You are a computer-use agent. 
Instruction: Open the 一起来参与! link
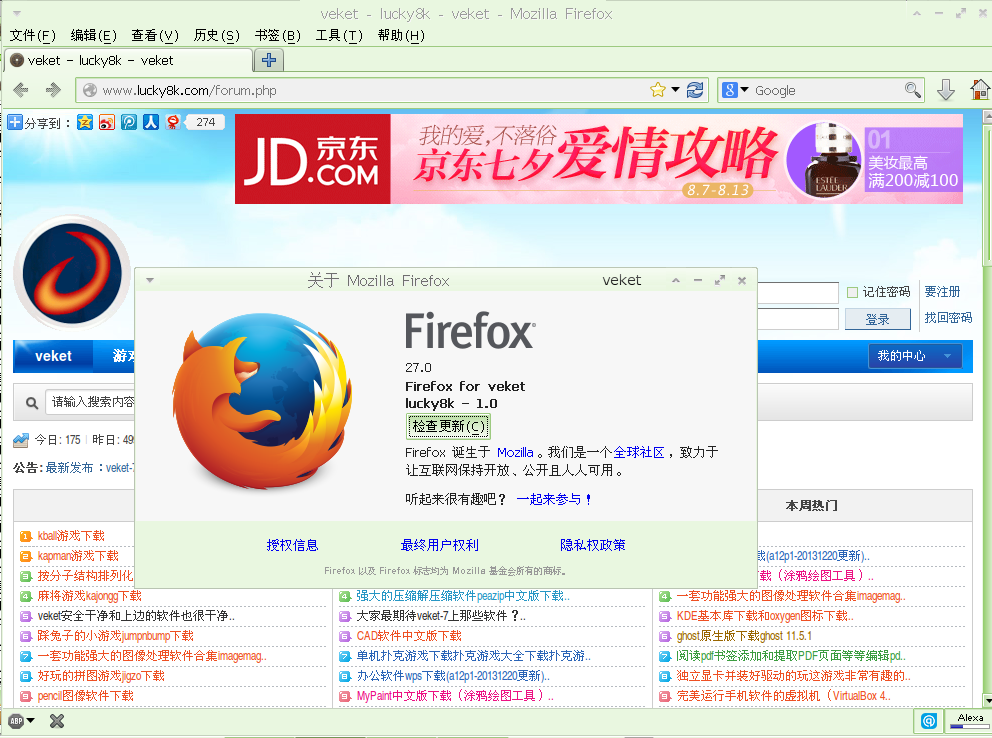(x=554, y=499)
